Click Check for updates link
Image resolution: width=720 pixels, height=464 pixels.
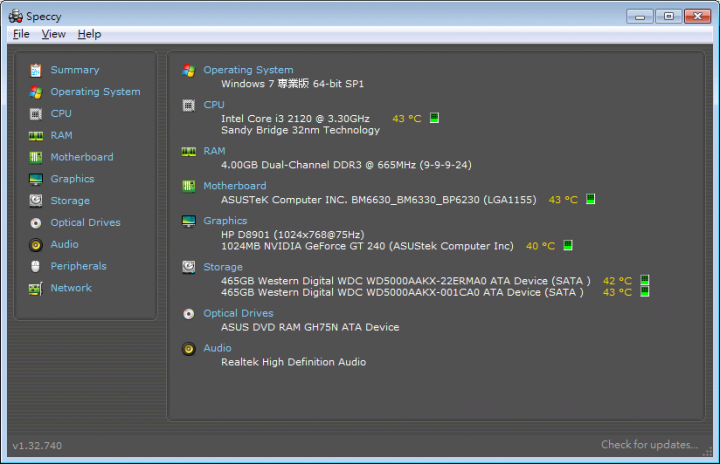point(649,445)
